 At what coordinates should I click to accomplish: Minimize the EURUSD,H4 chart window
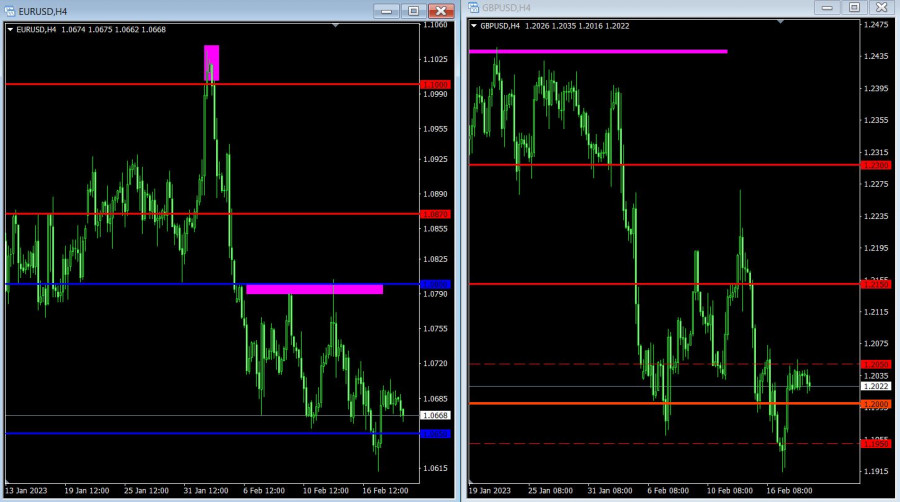click(x=386, y=10)
